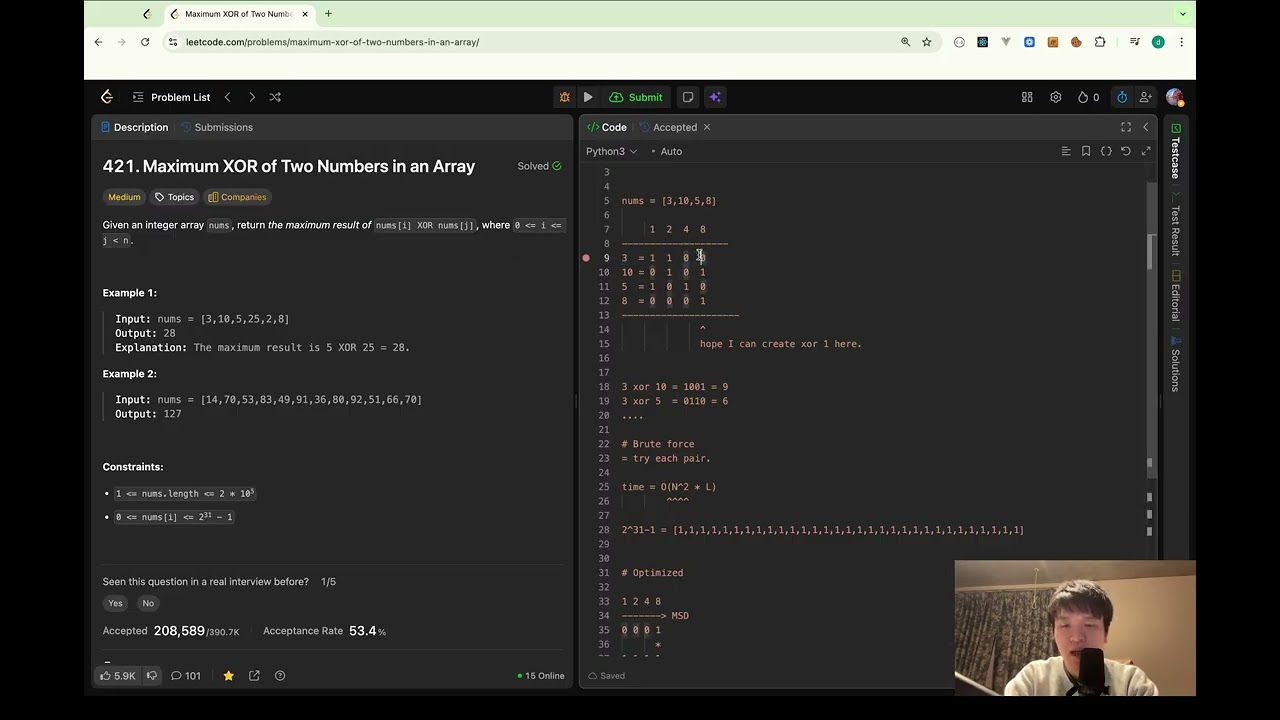Open the profile avatar menu

(x=1174, y=97)
